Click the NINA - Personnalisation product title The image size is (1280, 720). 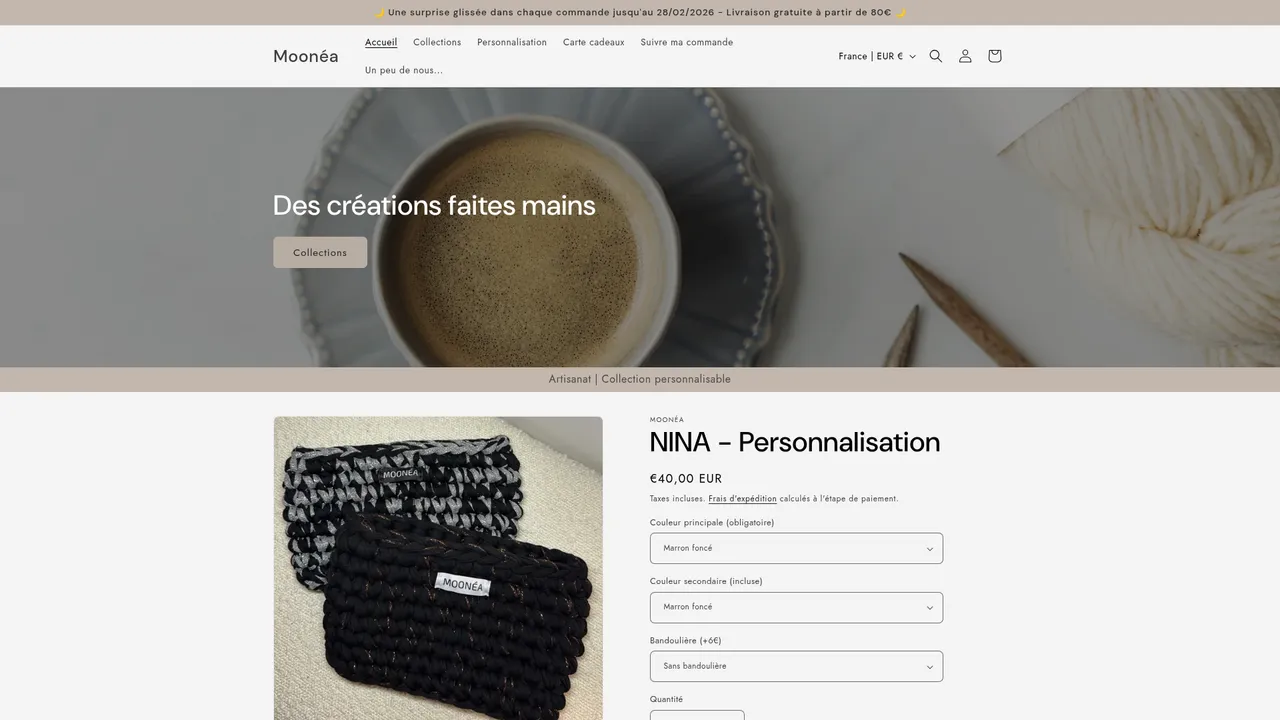click(795, 442)
